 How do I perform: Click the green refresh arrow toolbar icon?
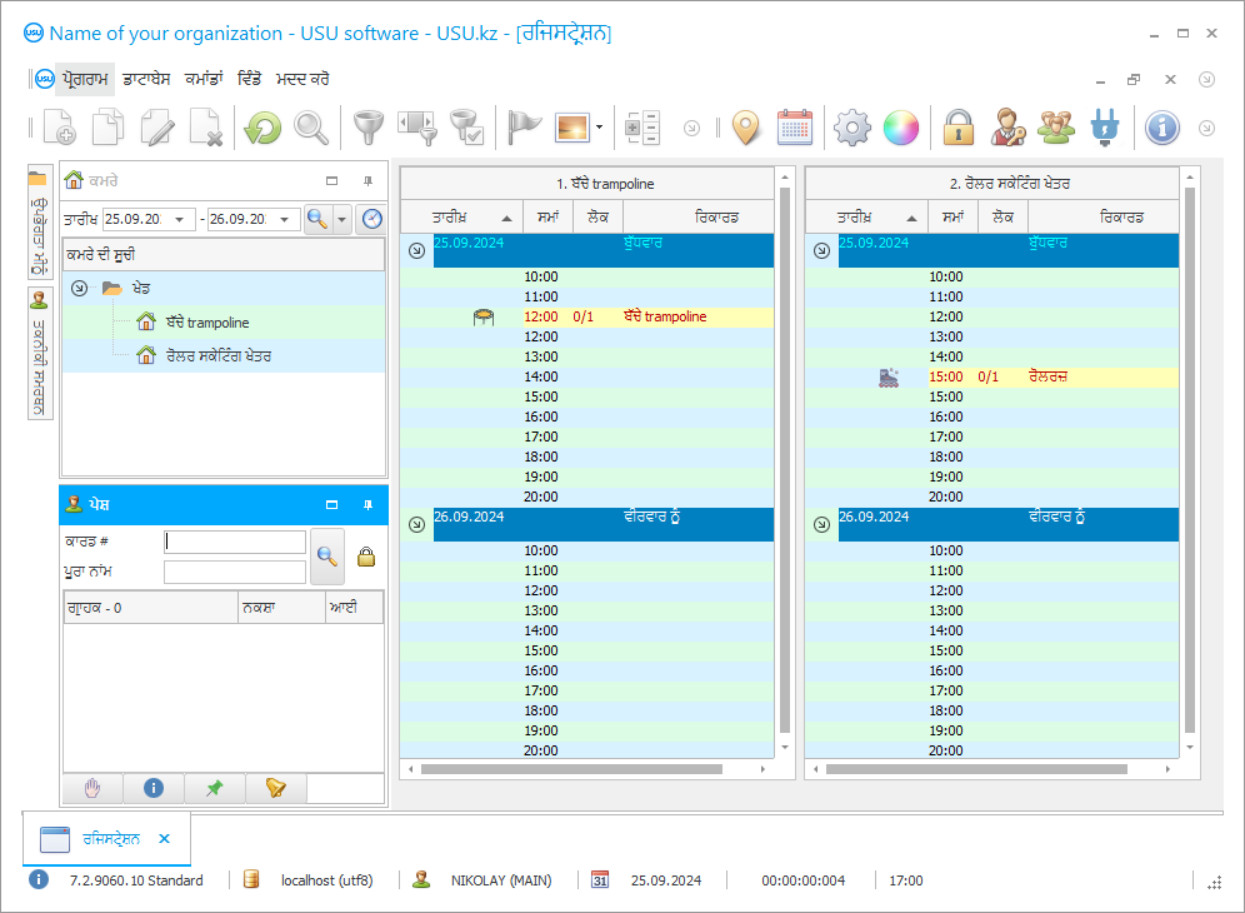(263, 128)
